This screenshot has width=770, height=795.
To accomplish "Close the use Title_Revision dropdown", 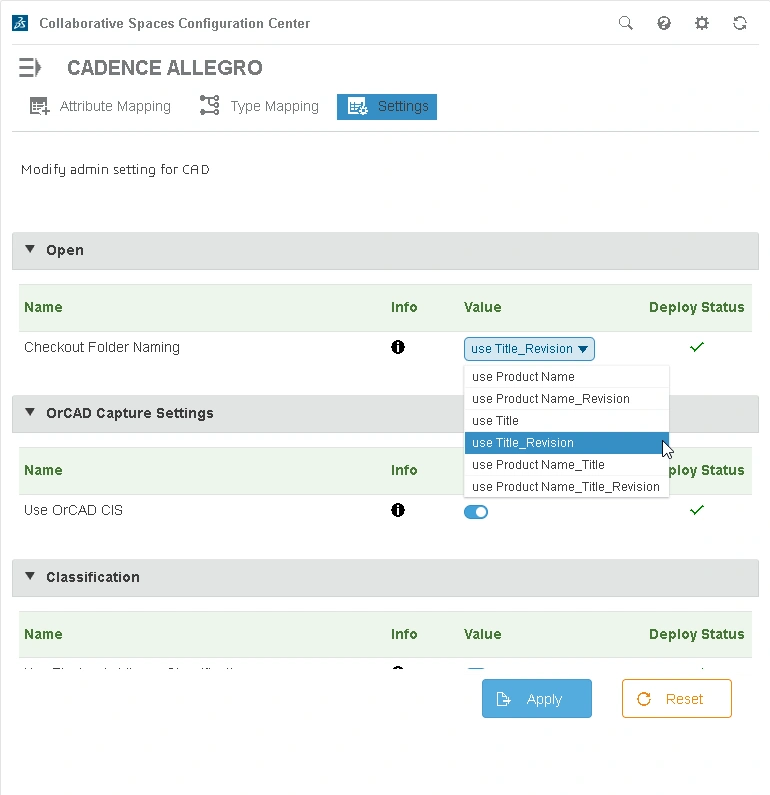I will click(529, 349).
